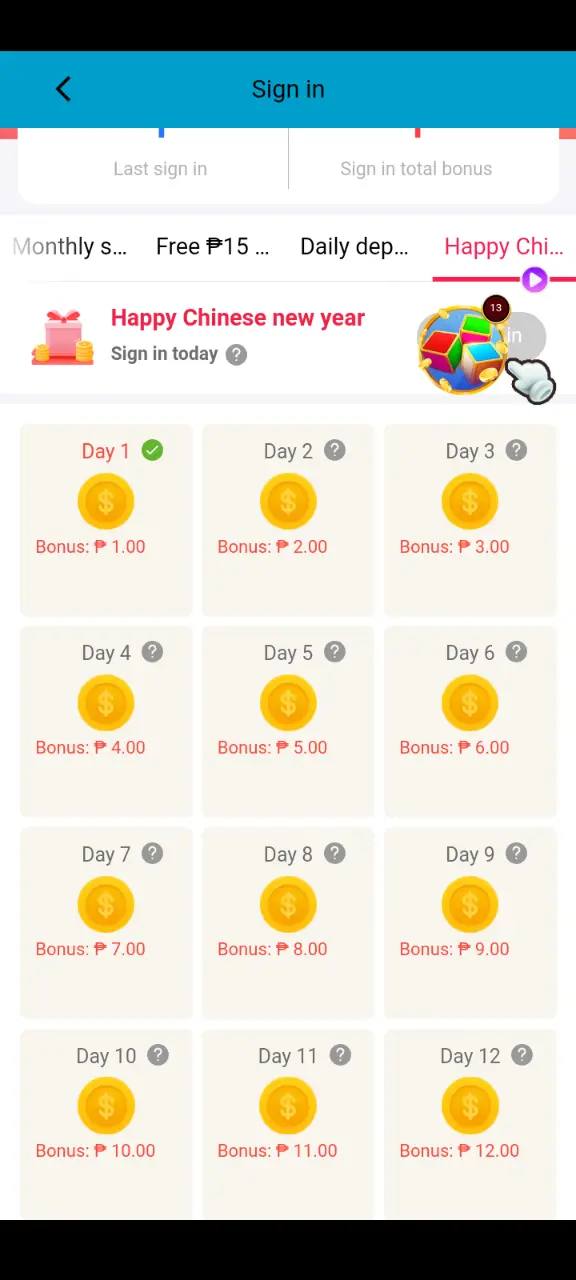Tap the question mark on Day 2
The width and height of the screenshot is (576, 1280).
335,450
